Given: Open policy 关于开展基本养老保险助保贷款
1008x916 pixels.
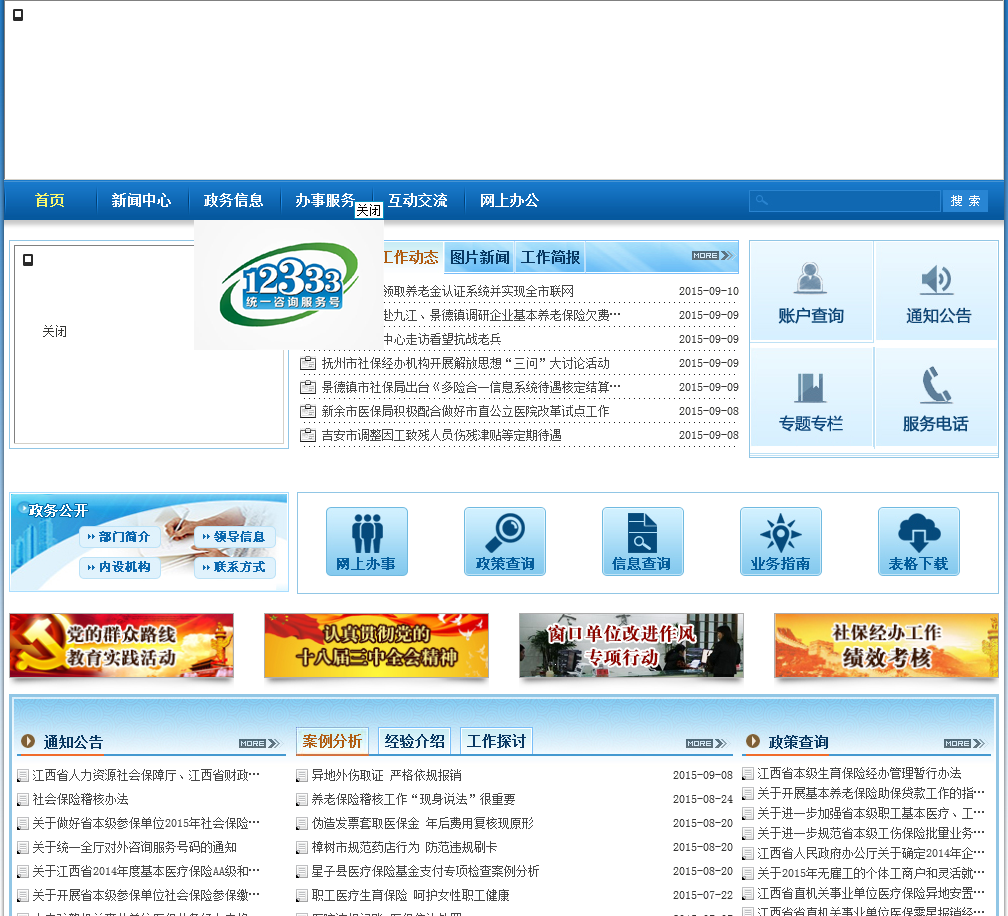Looking at the screenshot, I should pos(870,793).
